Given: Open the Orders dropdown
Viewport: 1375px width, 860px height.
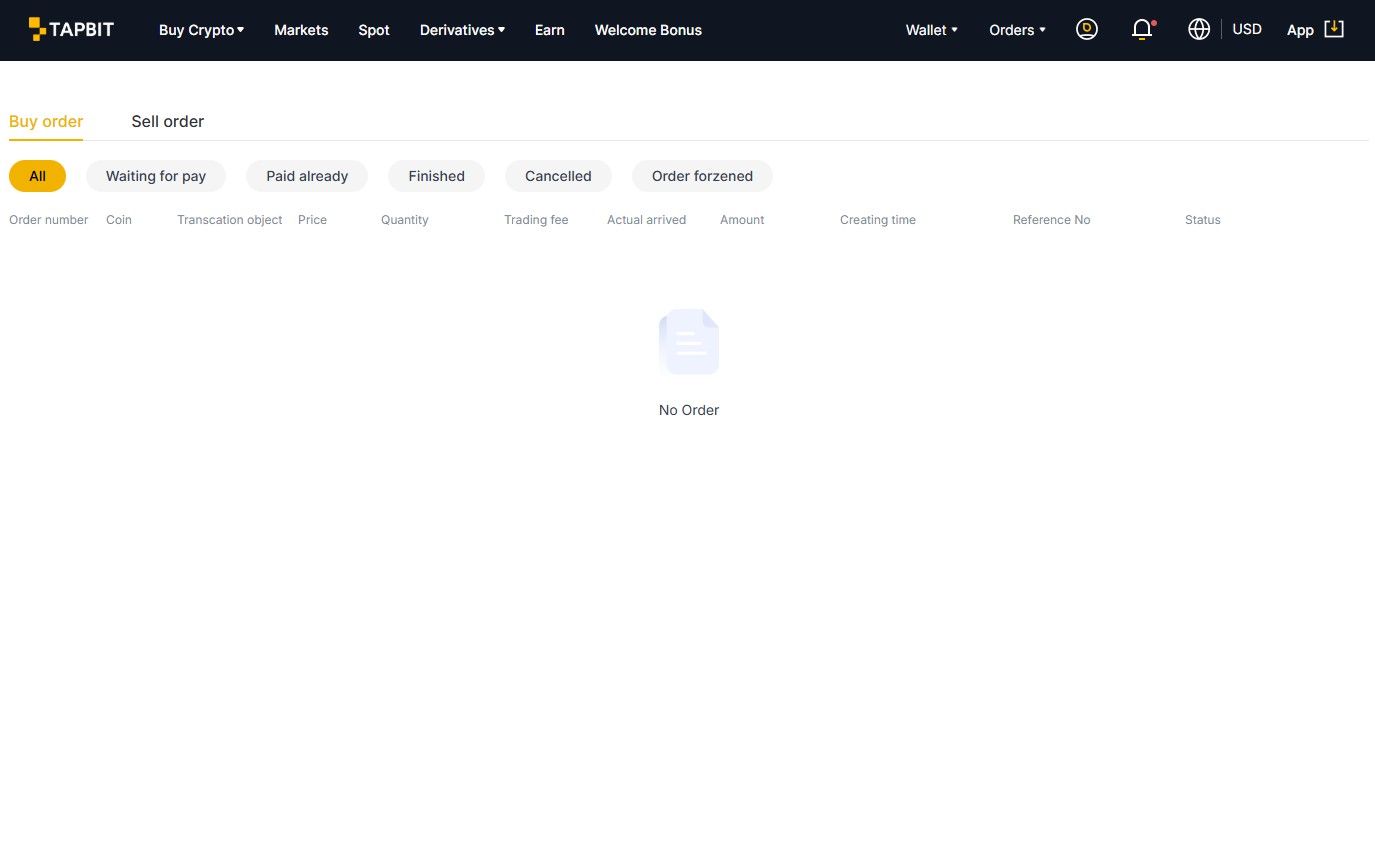Looking at the screenshot, I should tap(1017, 30).
